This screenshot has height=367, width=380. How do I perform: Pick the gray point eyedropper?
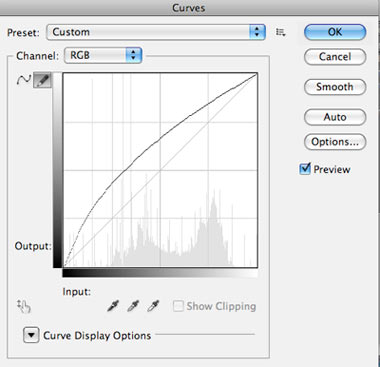(x=133, y=306)
